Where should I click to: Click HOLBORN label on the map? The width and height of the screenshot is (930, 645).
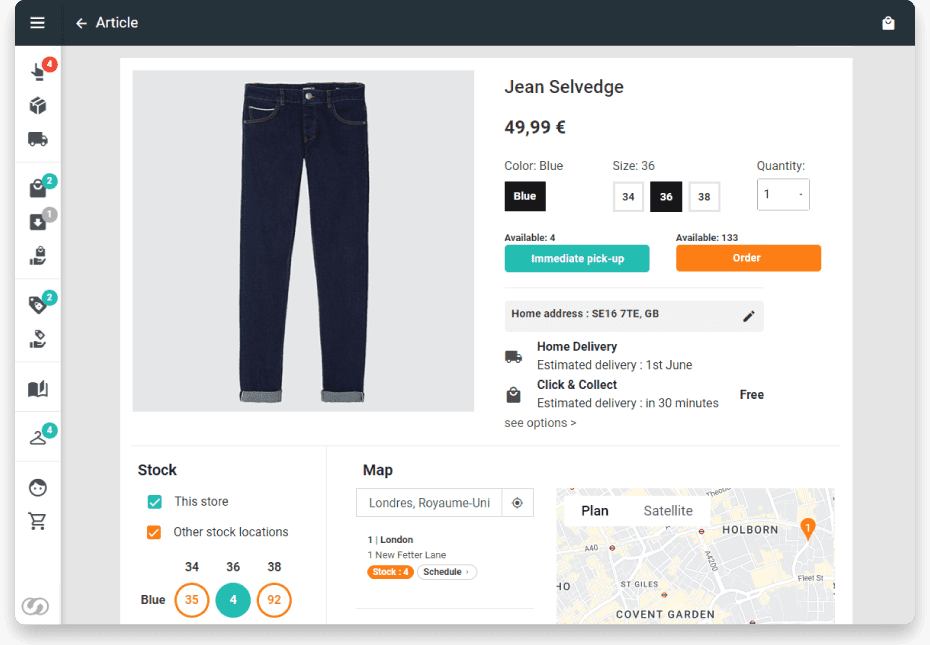(x=750, y=530)
